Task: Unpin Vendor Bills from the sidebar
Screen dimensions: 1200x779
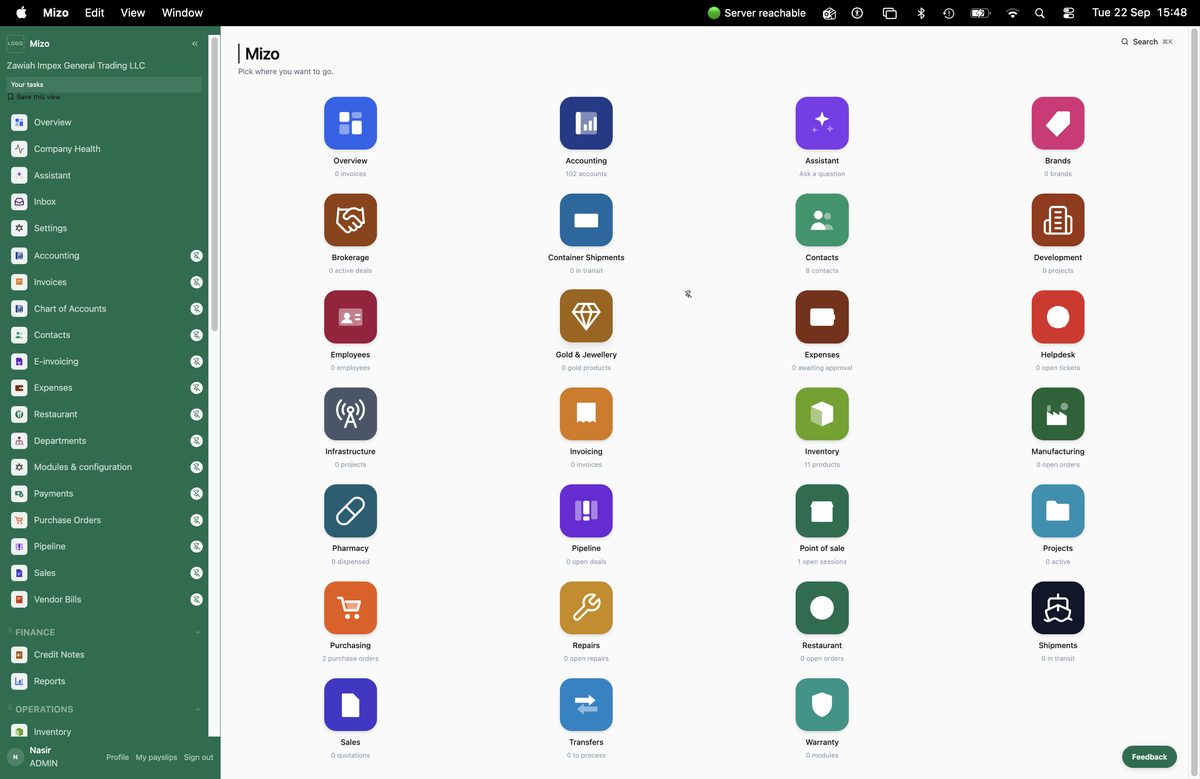Action: pyautogui.click(x=197, y=600)
